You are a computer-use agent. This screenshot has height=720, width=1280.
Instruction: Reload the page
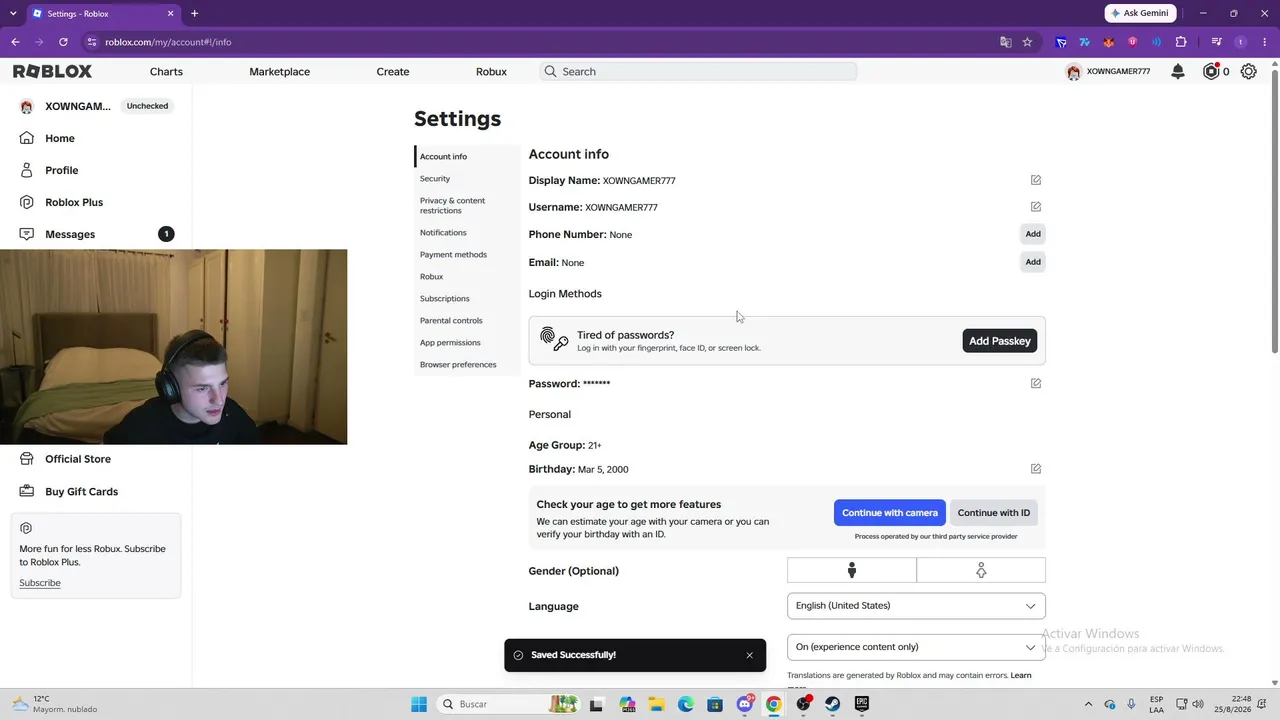pyautogui.click(x=63, y=42)
